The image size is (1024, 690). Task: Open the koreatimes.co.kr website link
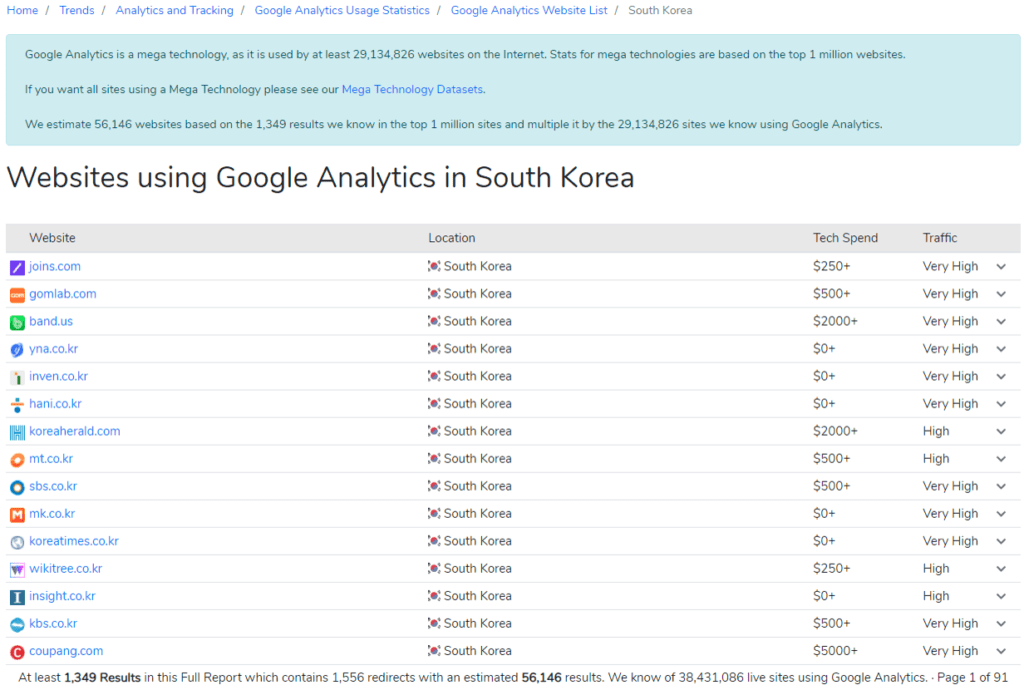74,541
